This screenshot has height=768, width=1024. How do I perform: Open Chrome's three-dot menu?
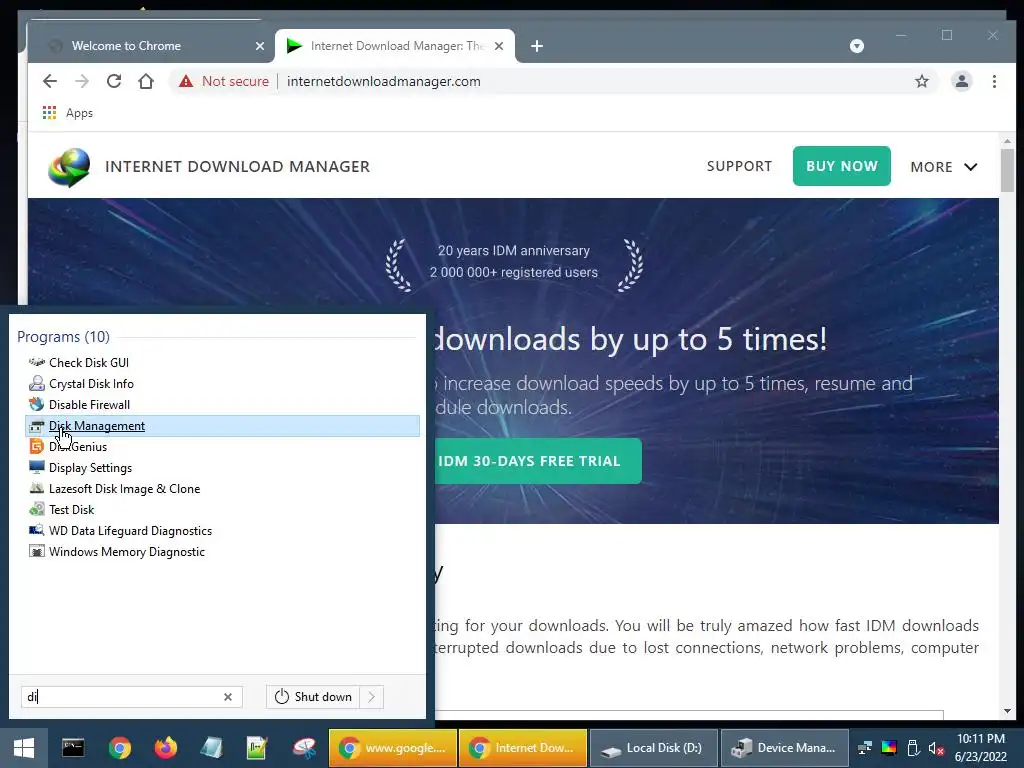pyautogui.click(x=994, y=81)
